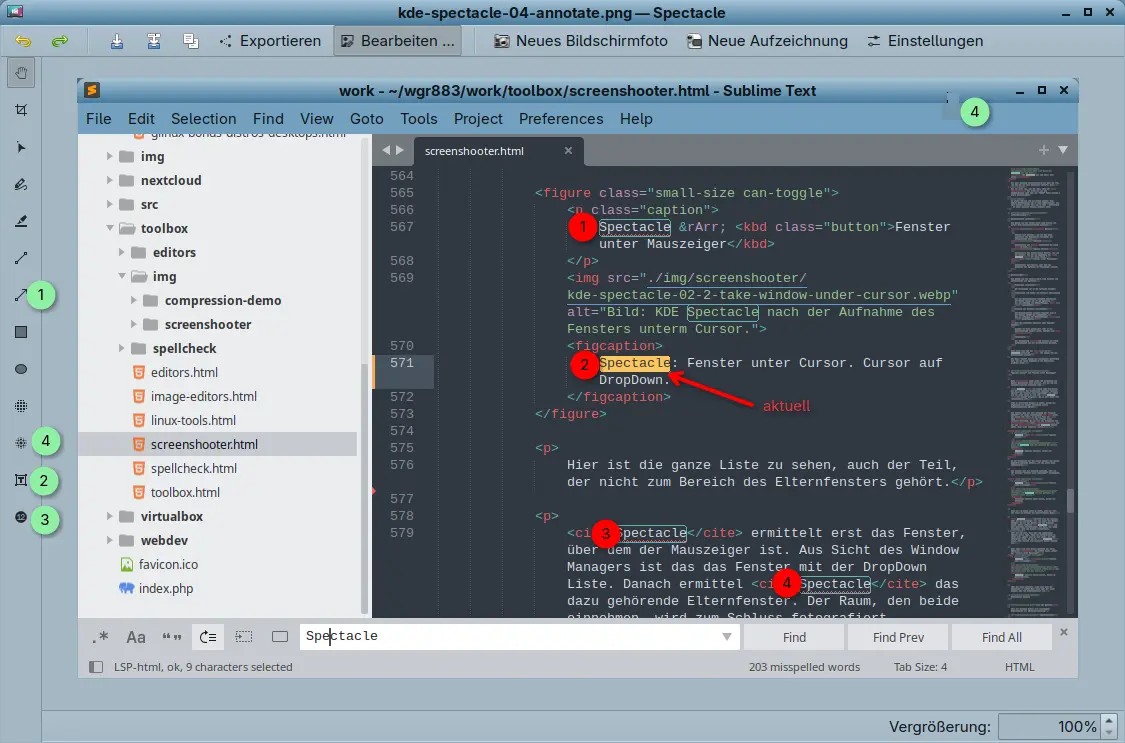Click the Save As icon in toolbar
Image resolution: width=1125 pixels, height=743 pixels.
pyautogui.click(x=154, y=41)
